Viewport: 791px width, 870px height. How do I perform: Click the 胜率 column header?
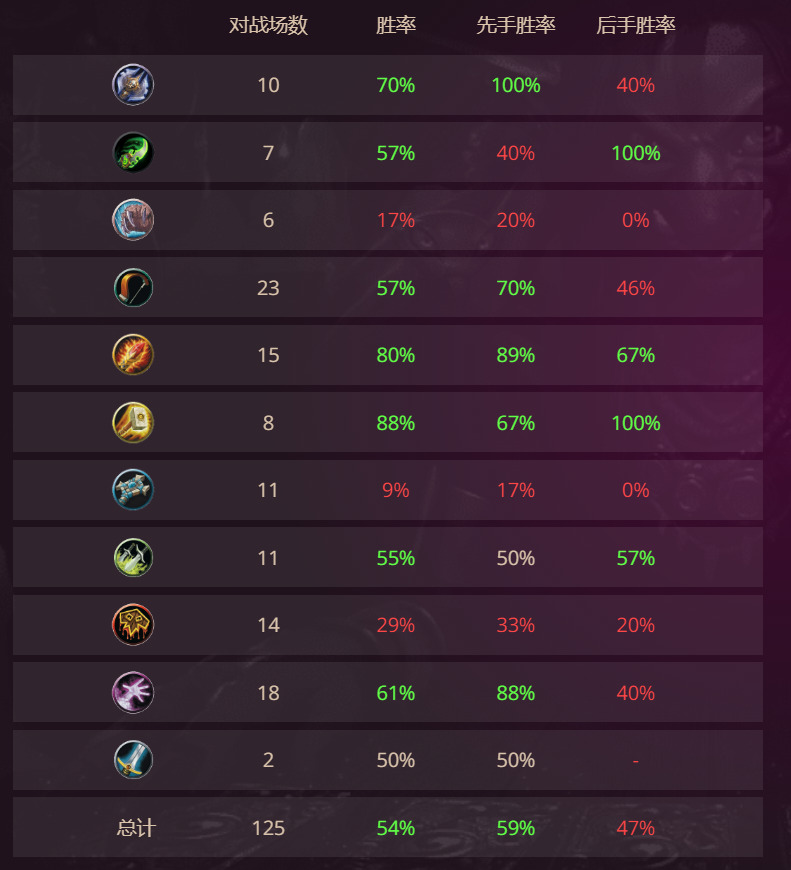[396, 25]
